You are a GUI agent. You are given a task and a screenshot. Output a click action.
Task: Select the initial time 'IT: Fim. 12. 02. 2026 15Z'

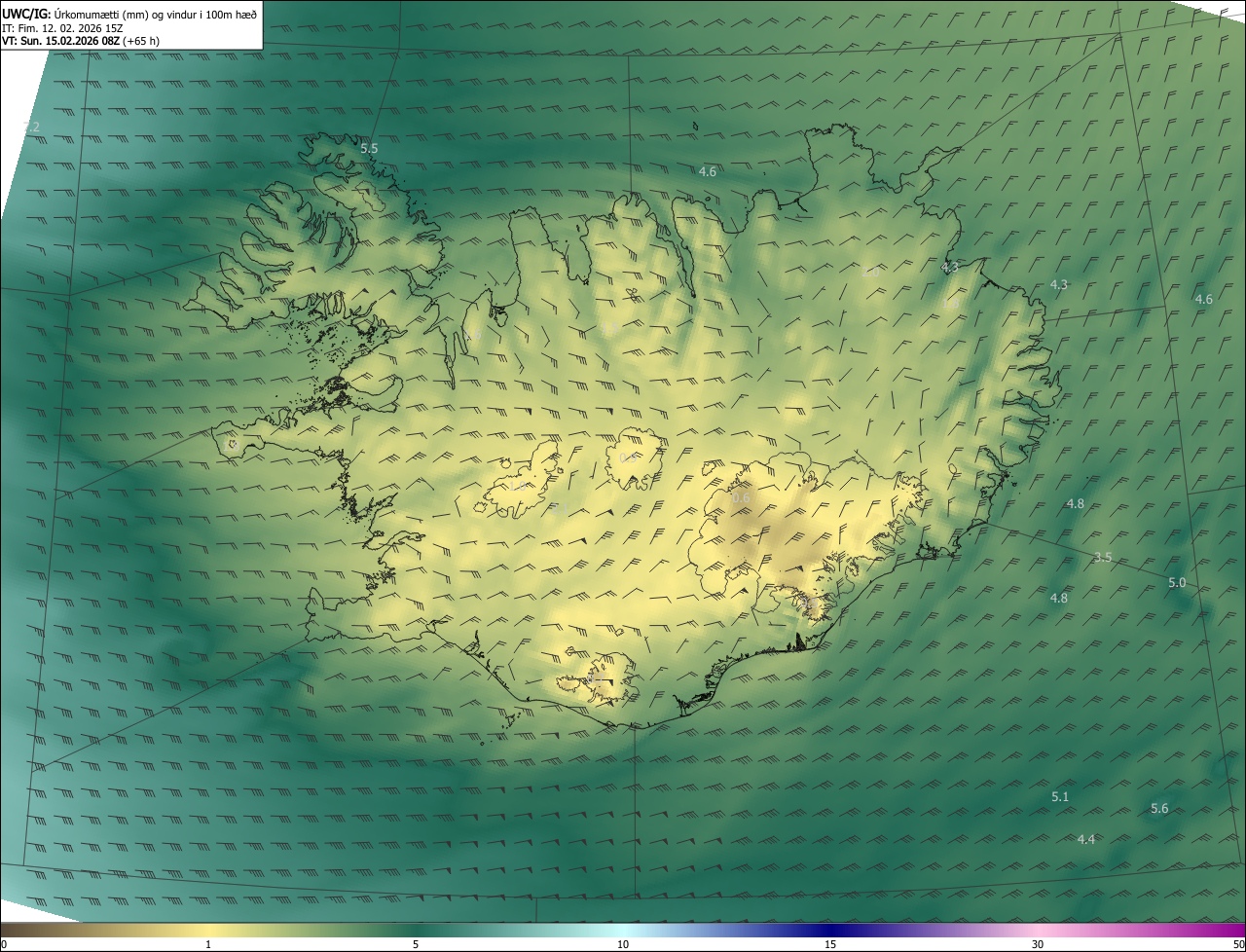[62, 28]
